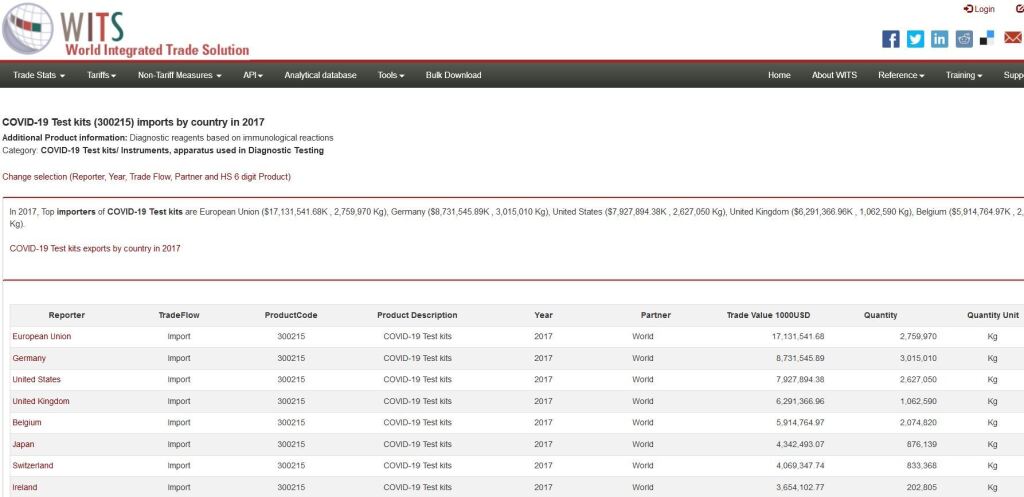Expand the Reference menu
This screenshot has height=497, width=1024.
point(900,75)
